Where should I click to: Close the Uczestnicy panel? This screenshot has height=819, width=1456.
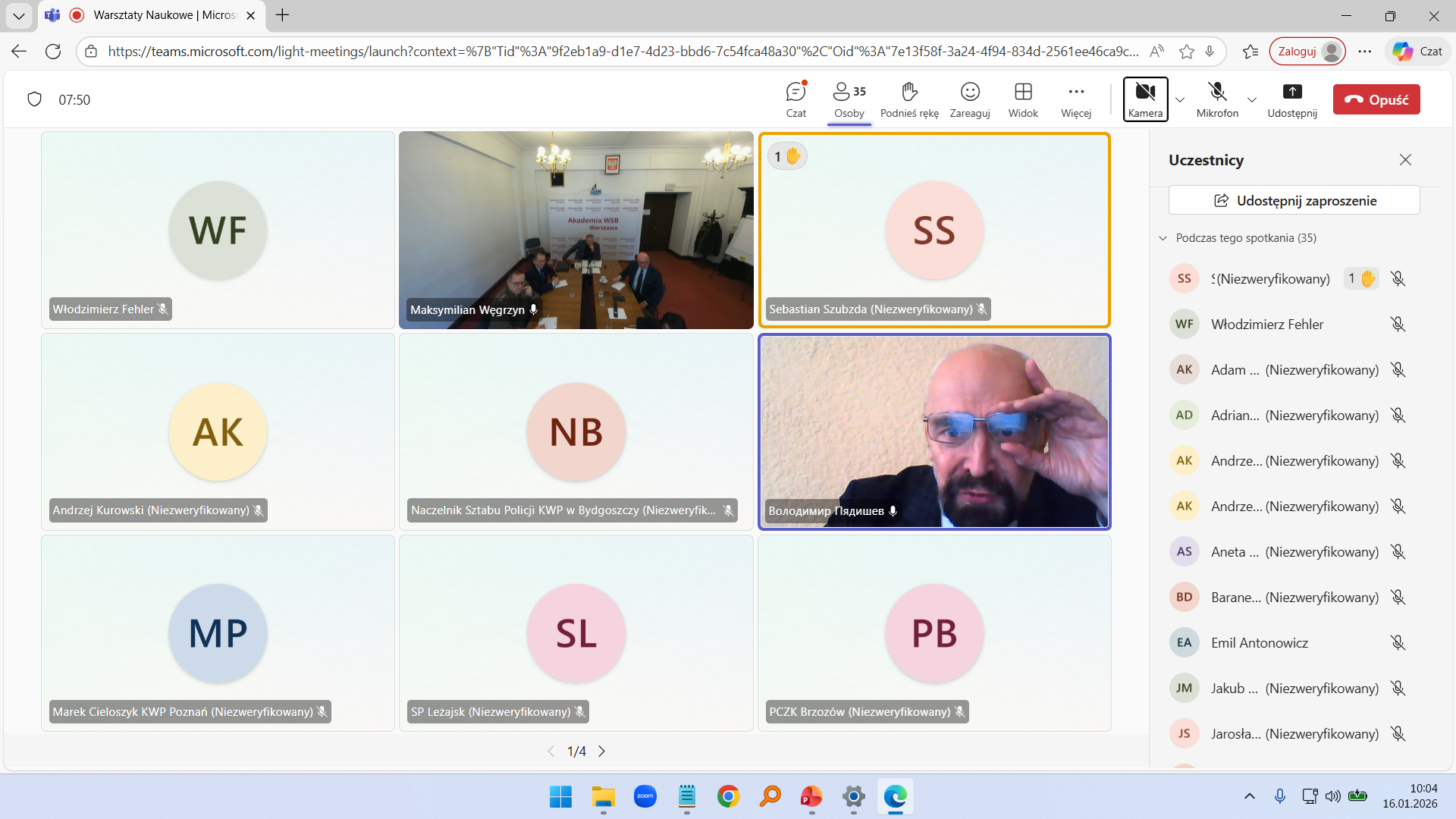point(1405,160)
